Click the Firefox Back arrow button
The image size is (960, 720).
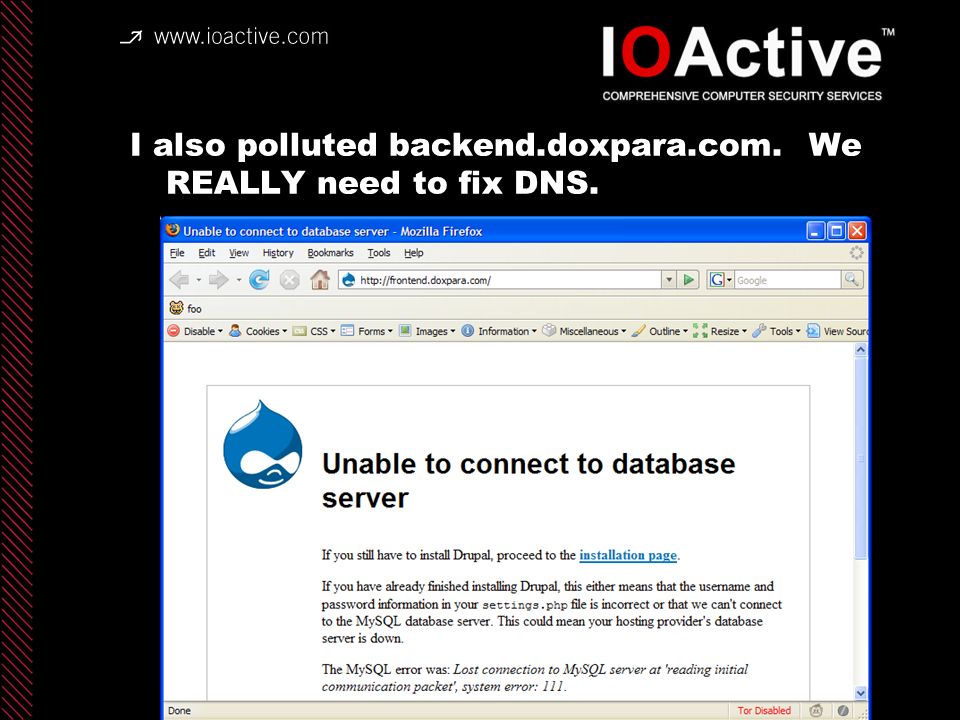[179, 280]
